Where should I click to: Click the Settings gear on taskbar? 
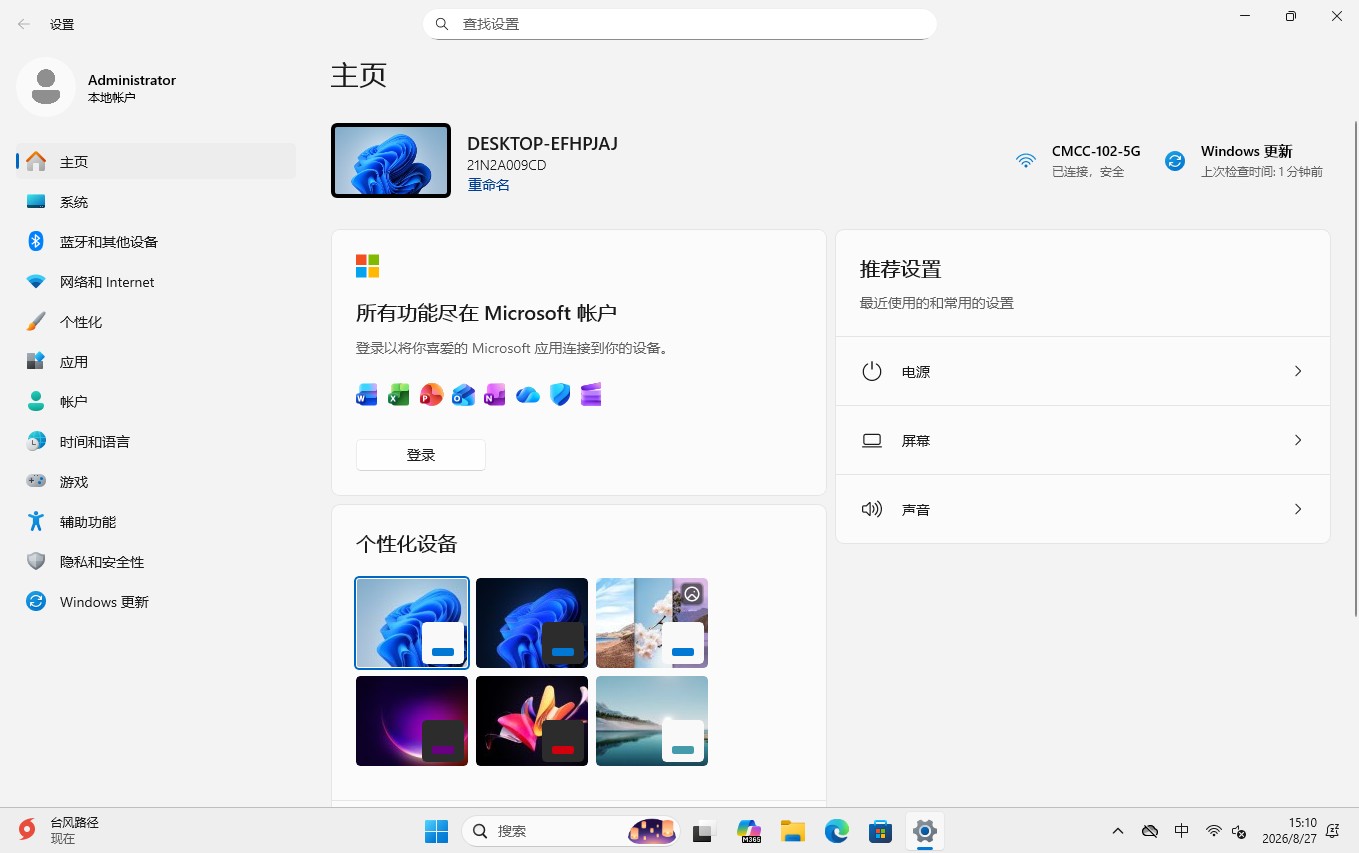coord(925,831)
